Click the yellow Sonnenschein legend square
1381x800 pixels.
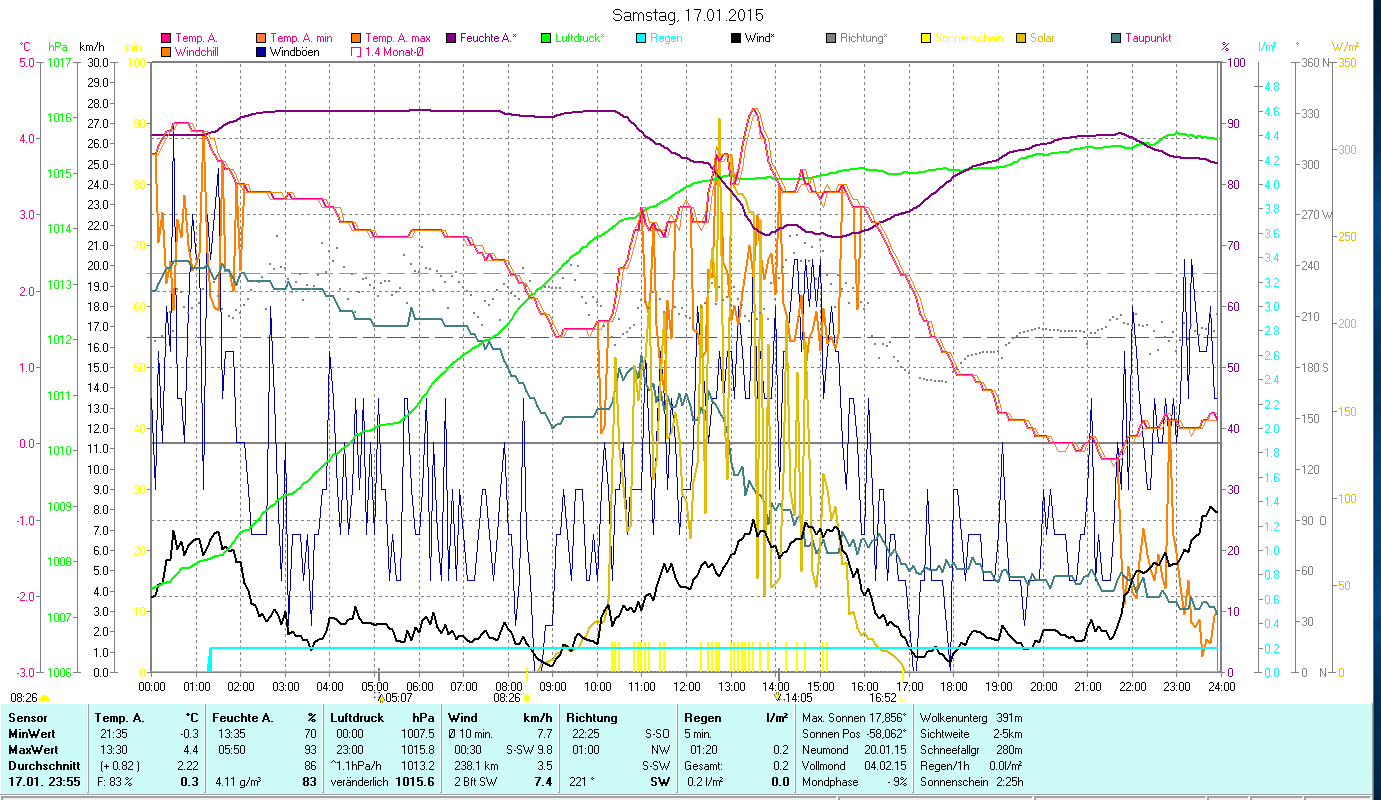[x=925, y=39]
